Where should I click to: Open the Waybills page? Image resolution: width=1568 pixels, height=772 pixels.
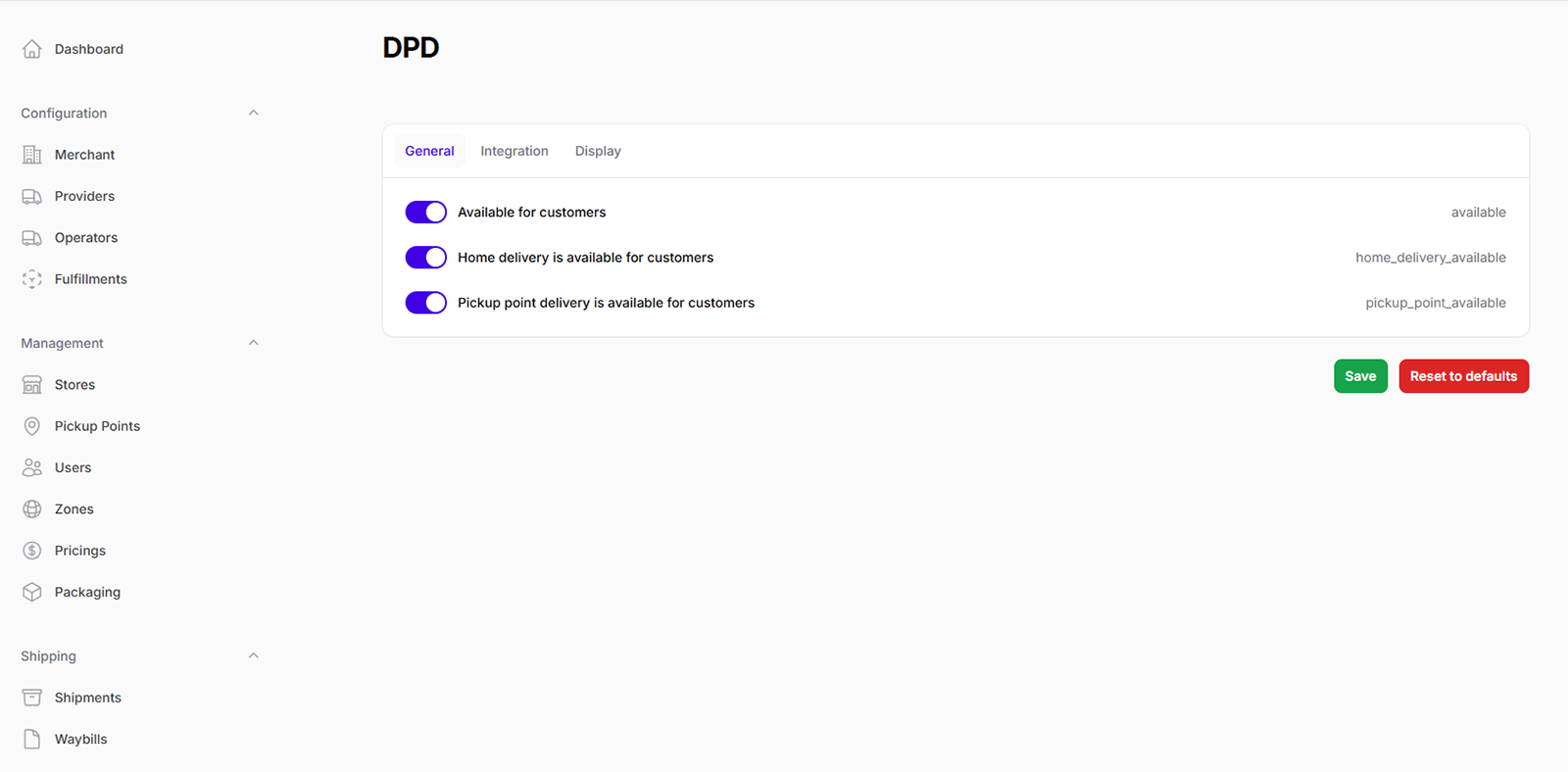point(81,739)
